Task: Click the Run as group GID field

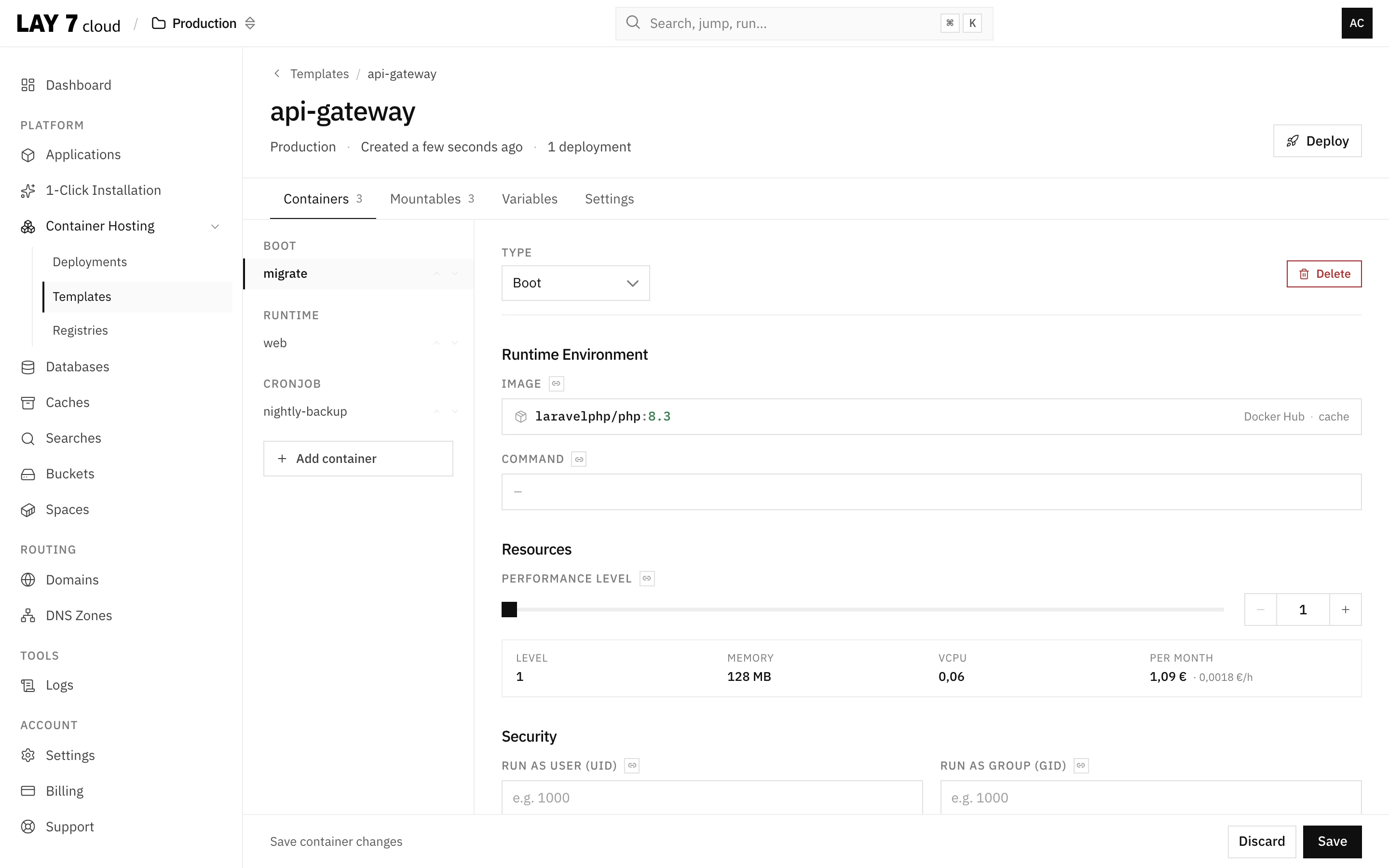Action: coord(1150,798)
